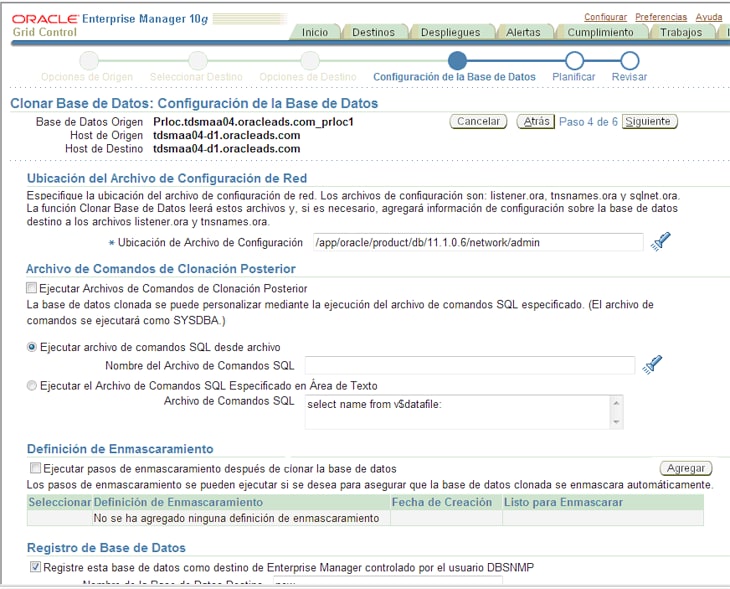Open the Inicio tab
This screenshot has width=730, height=589.
315,32
